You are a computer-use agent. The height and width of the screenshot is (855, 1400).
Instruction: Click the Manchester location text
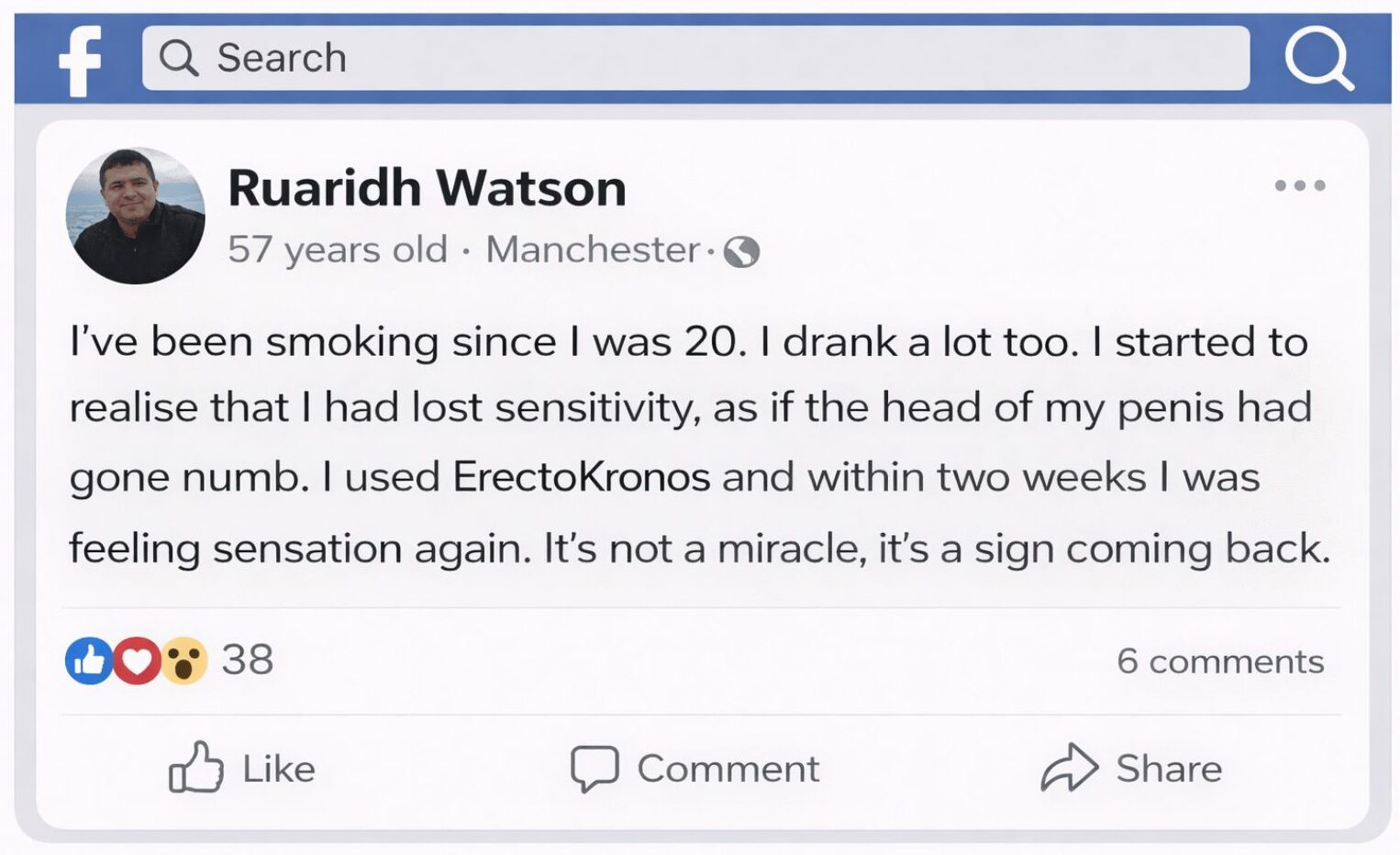point(593,250)
